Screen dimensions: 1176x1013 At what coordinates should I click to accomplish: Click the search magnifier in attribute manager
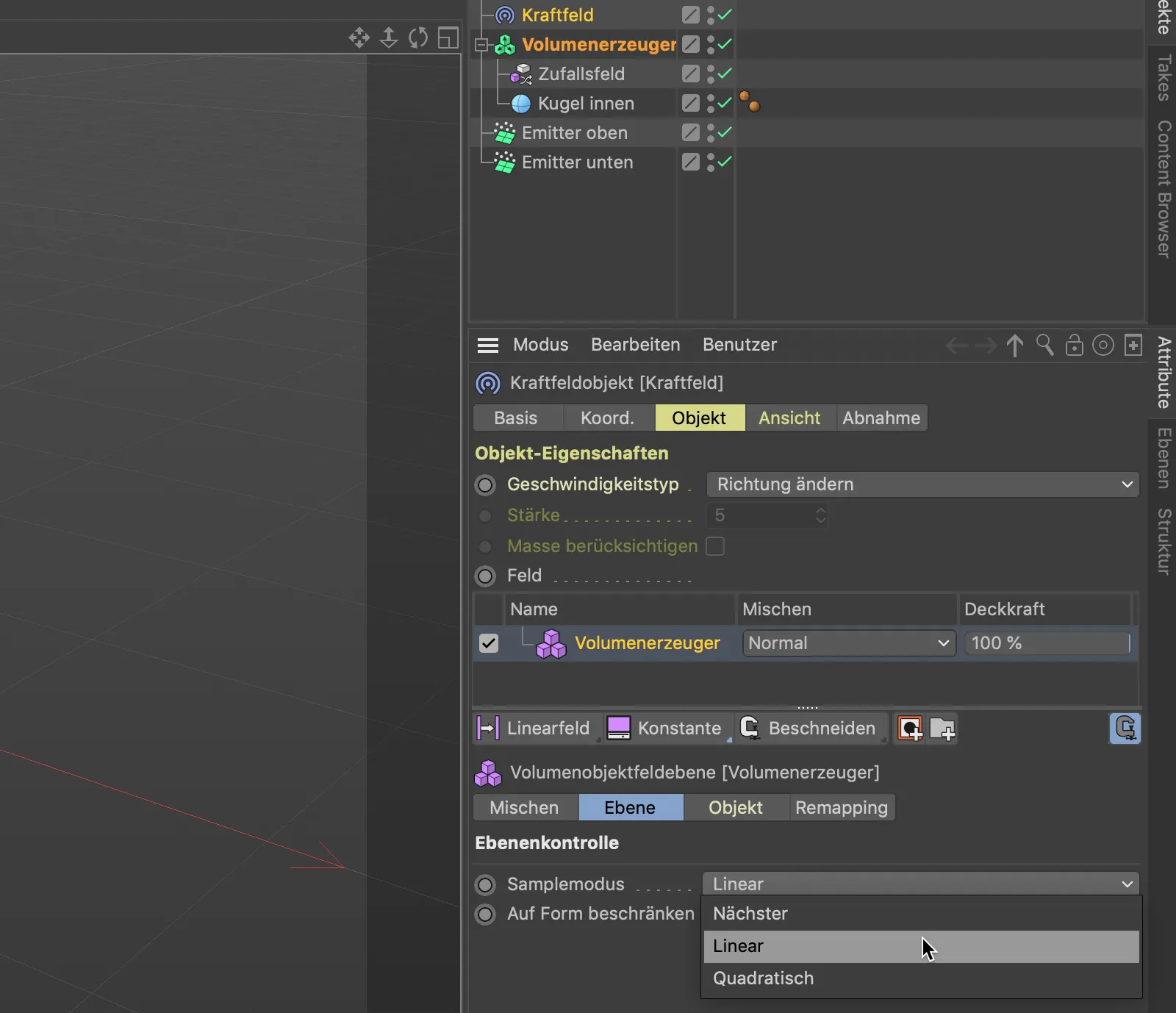pyautogui.click(x=1044, y=345)
